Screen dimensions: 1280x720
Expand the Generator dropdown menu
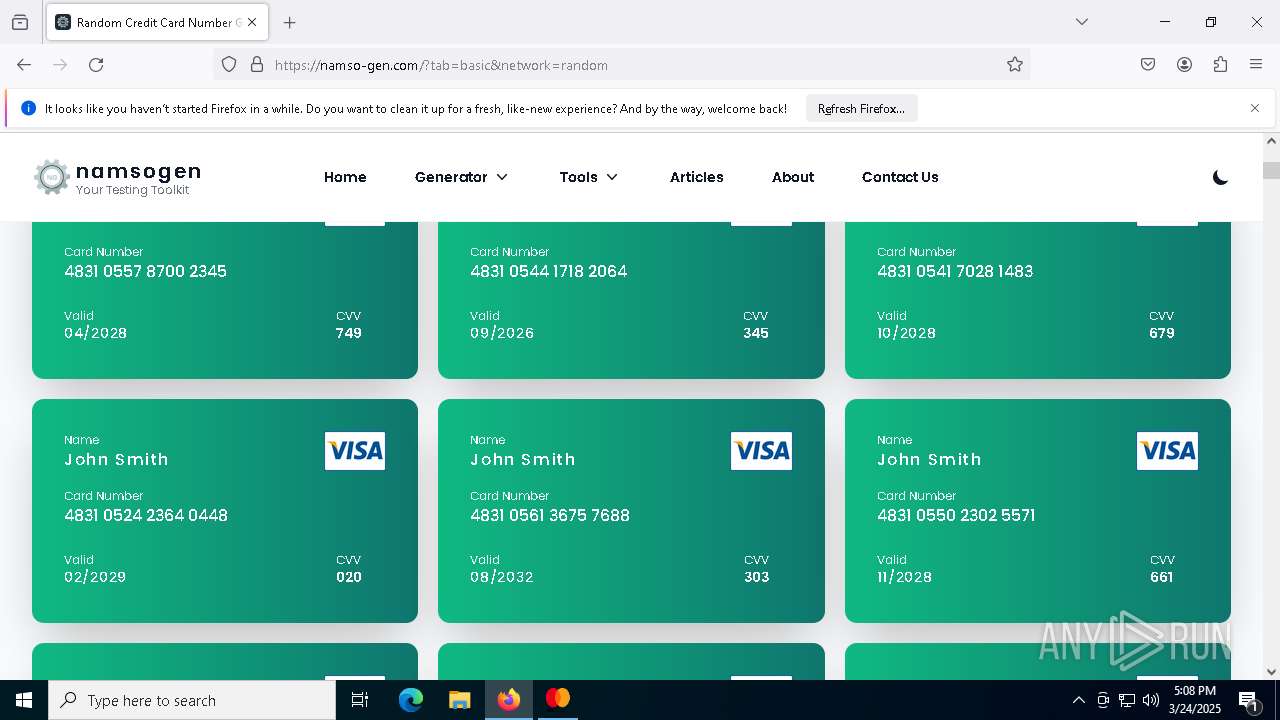(x=461, y=177)
